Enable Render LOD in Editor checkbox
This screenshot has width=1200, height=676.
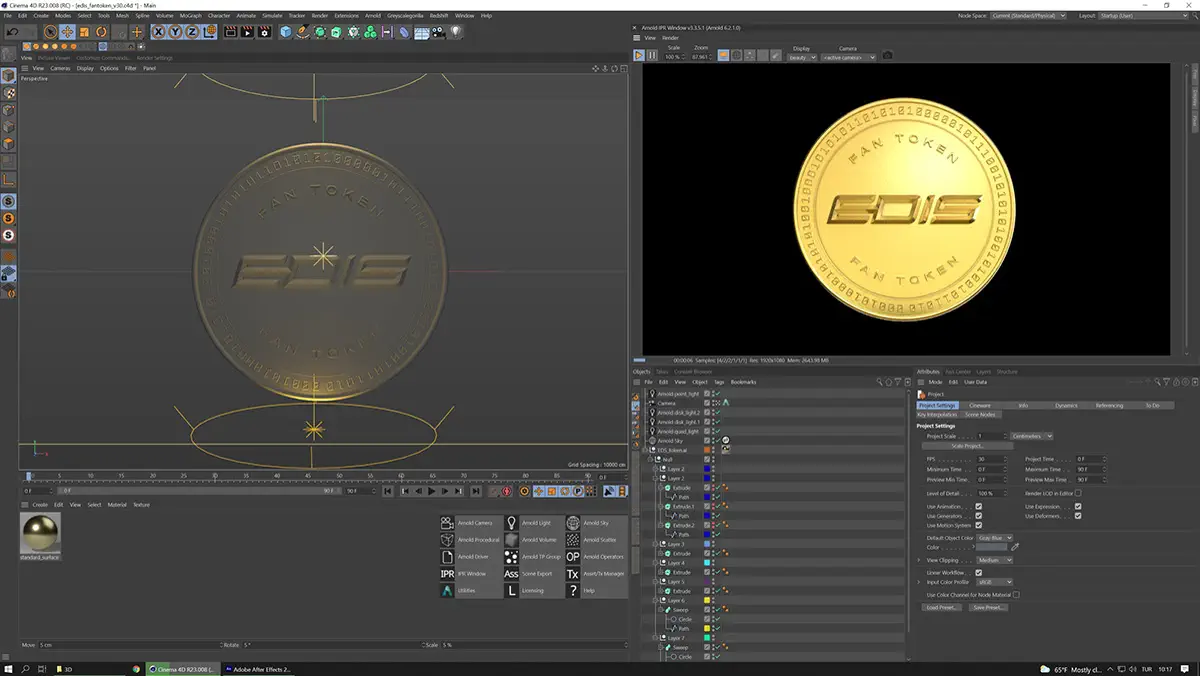1078,493
